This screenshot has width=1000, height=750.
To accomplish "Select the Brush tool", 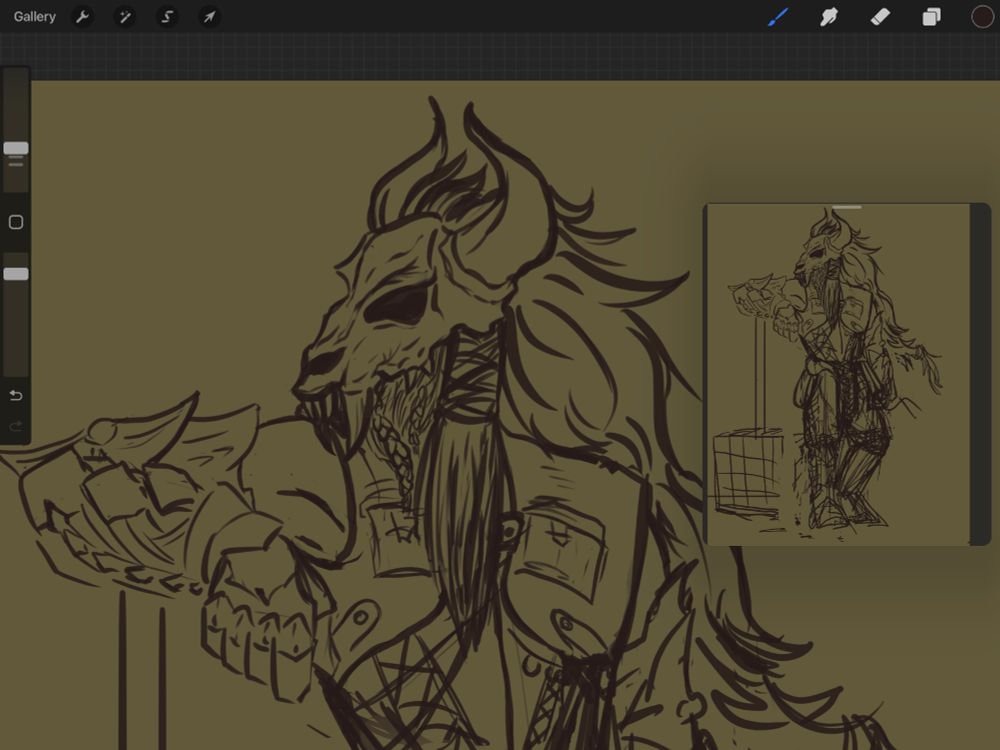I will click(778, 17).
